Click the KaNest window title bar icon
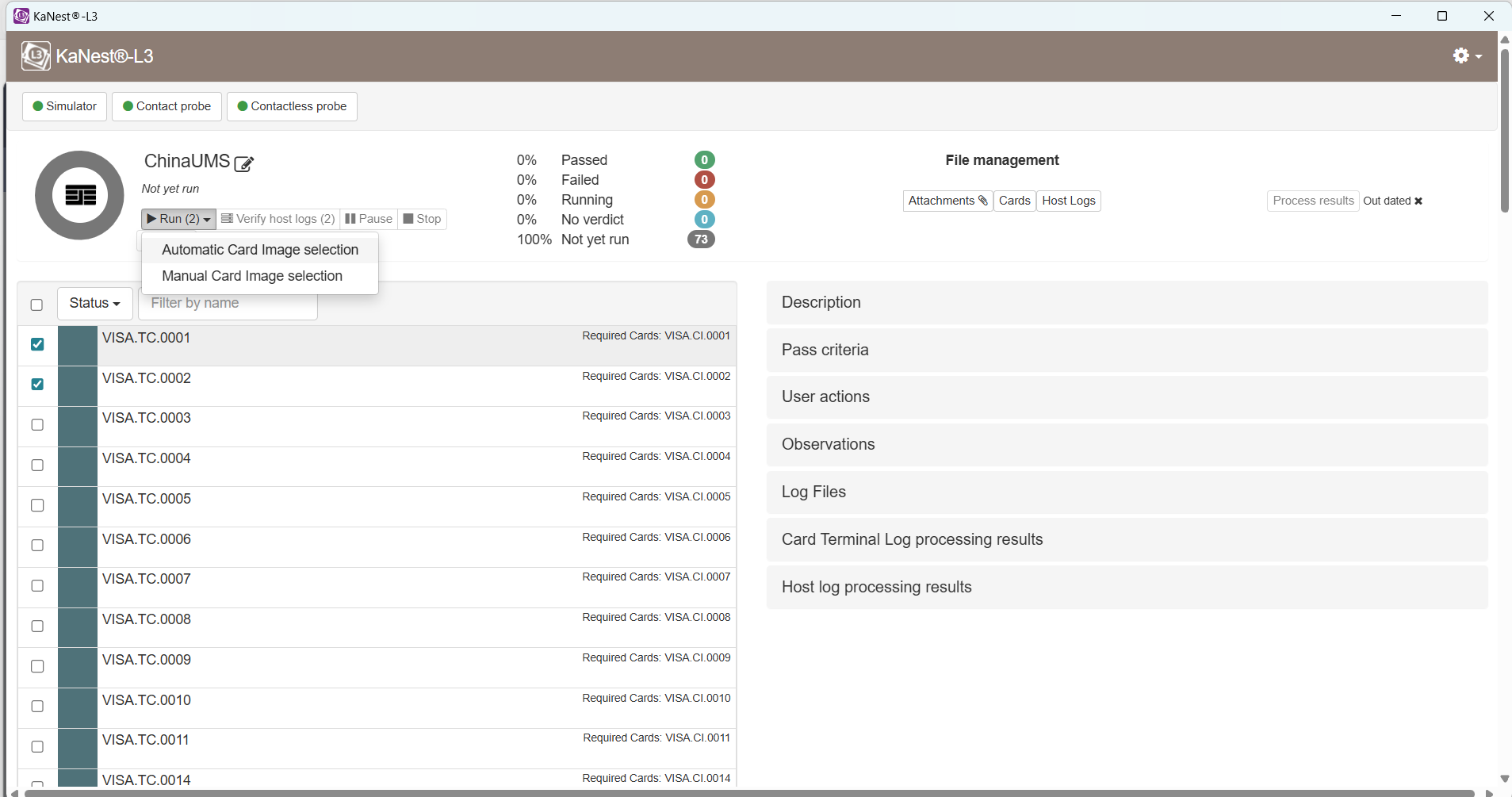The height and width of the screenshot is (797, 1512). [21, 16]
